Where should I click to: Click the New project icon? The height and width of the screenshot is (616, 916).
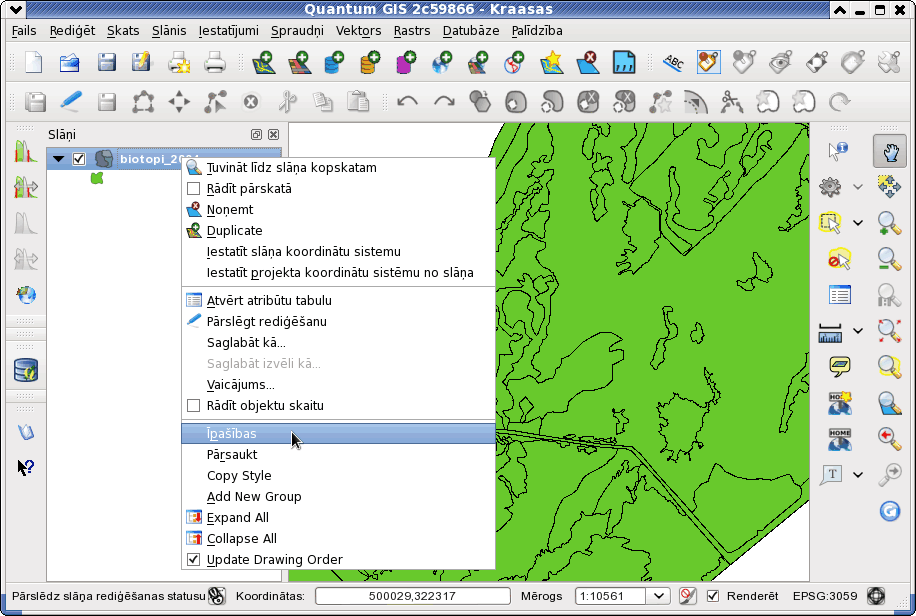(x=34, y=62)
